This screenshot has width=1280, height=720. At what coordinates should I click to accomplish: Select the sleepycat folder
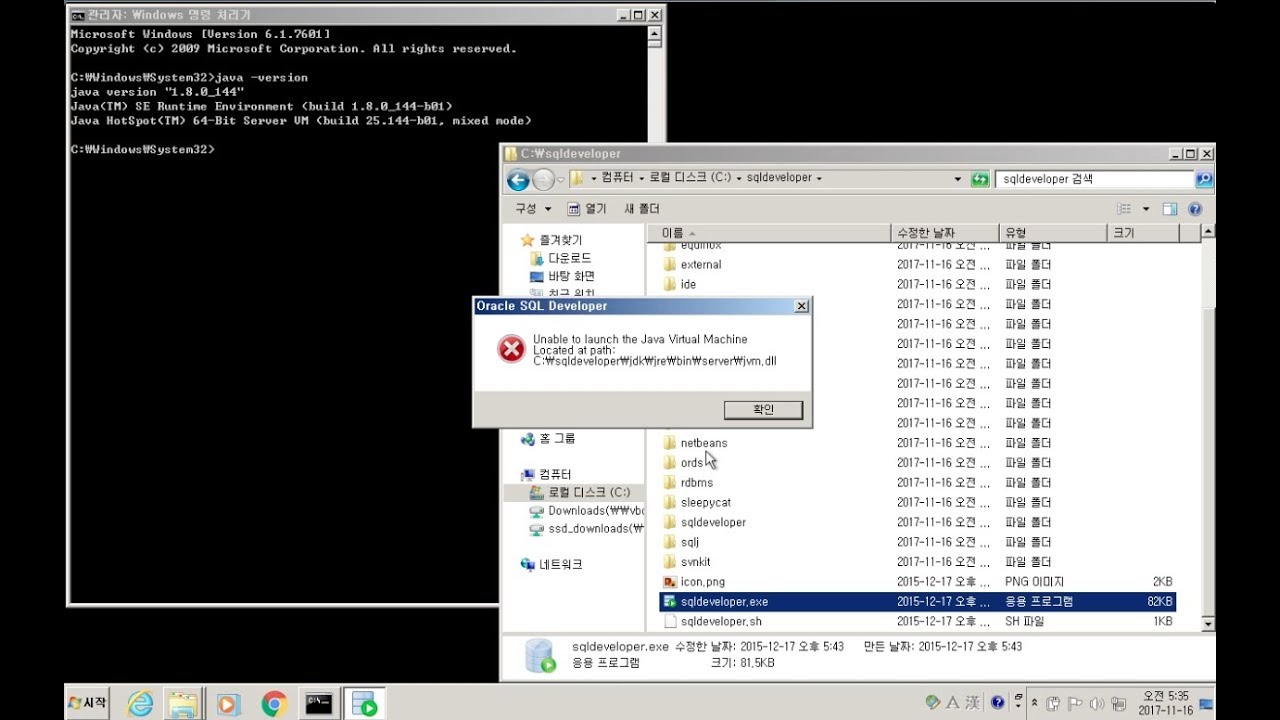coord(697,502)
